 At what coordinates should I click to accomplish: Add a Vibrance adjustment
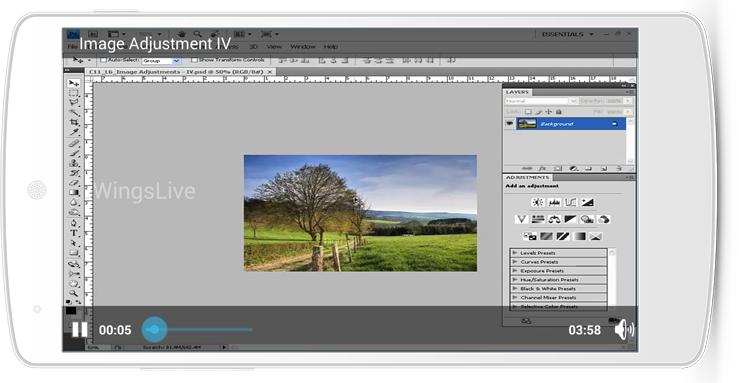[x=521, y=220]
